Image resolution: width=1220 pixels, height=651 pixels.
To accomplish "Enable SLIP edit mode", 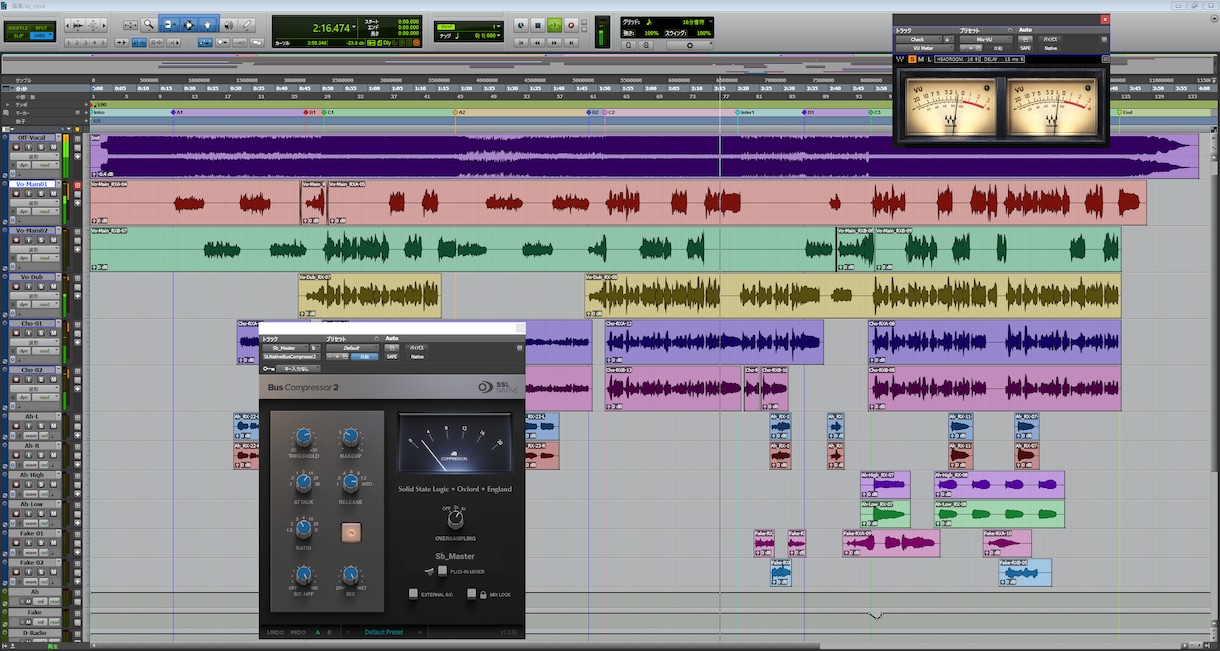I will click(16, 35).
